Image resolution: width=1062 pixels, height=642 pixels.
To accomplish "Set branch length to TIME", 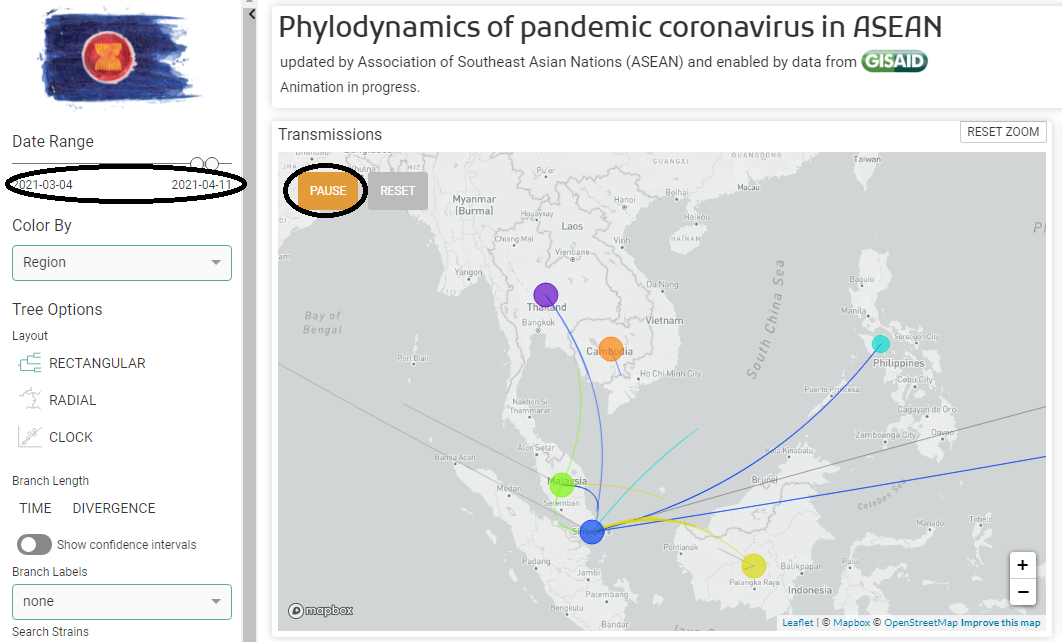I will (35, 508).
